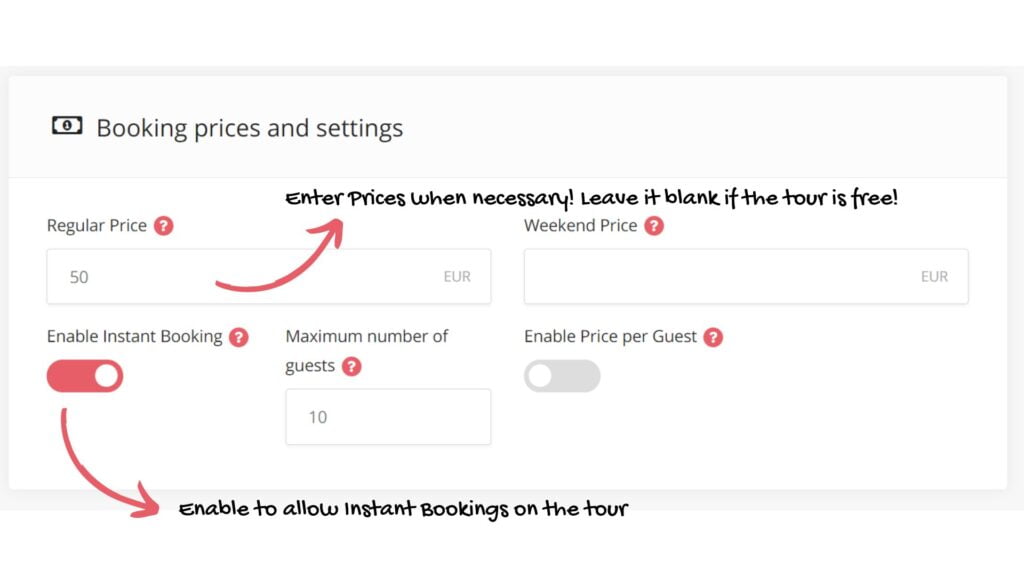Open the Enable Price per Guest help icon

(713, 337)
